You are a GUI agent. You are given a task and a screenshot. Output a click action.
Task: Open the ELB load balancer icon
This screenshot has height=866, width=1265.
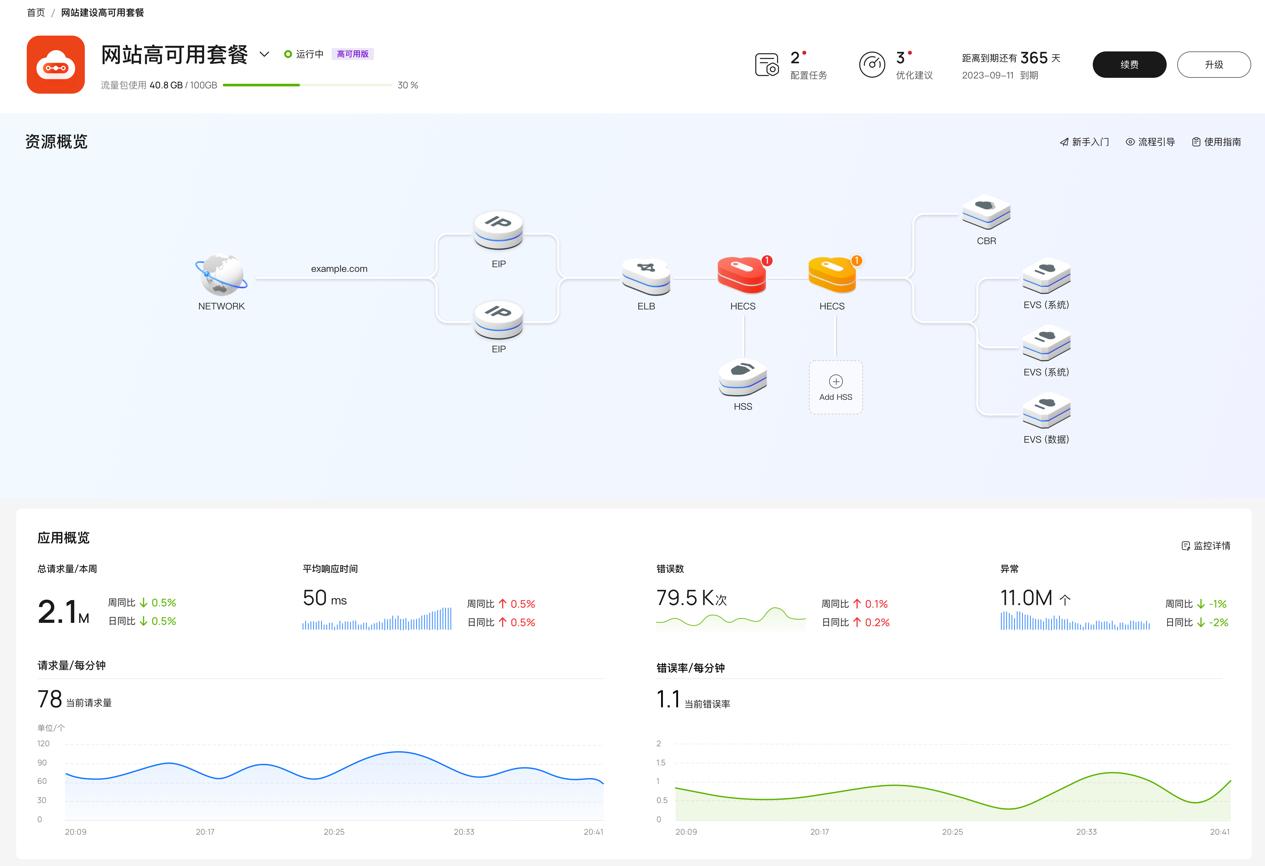645,276
